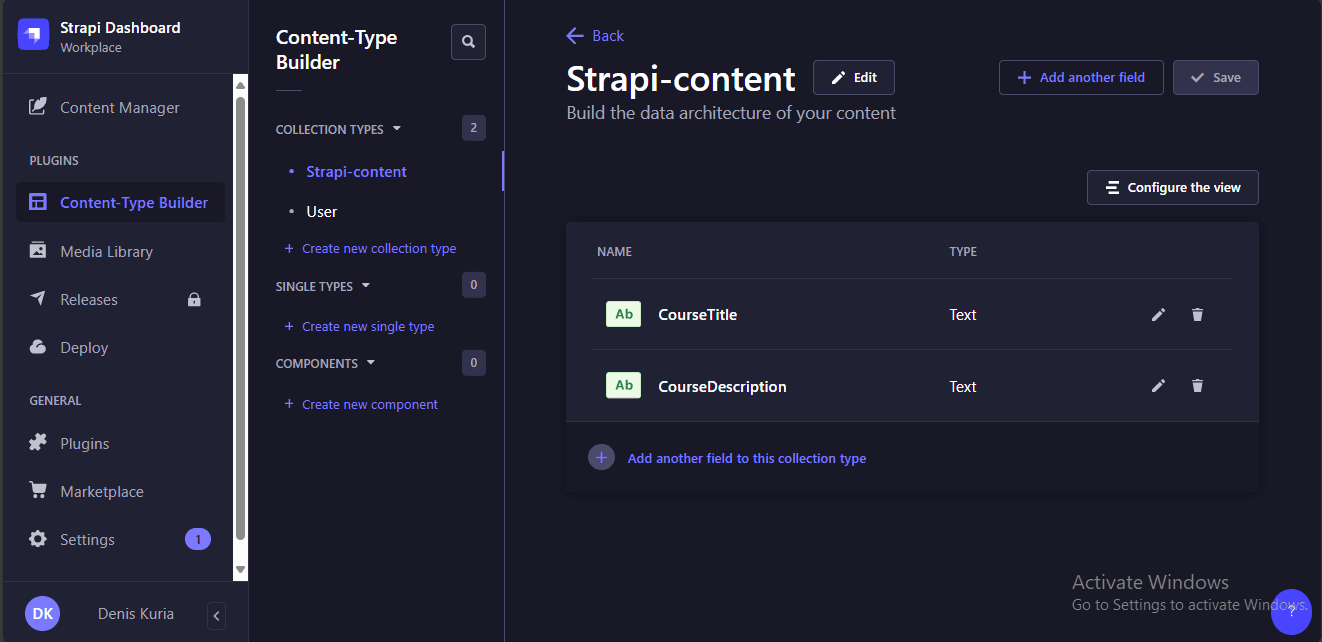
Task: Create new component
Action: click(361, 404)
